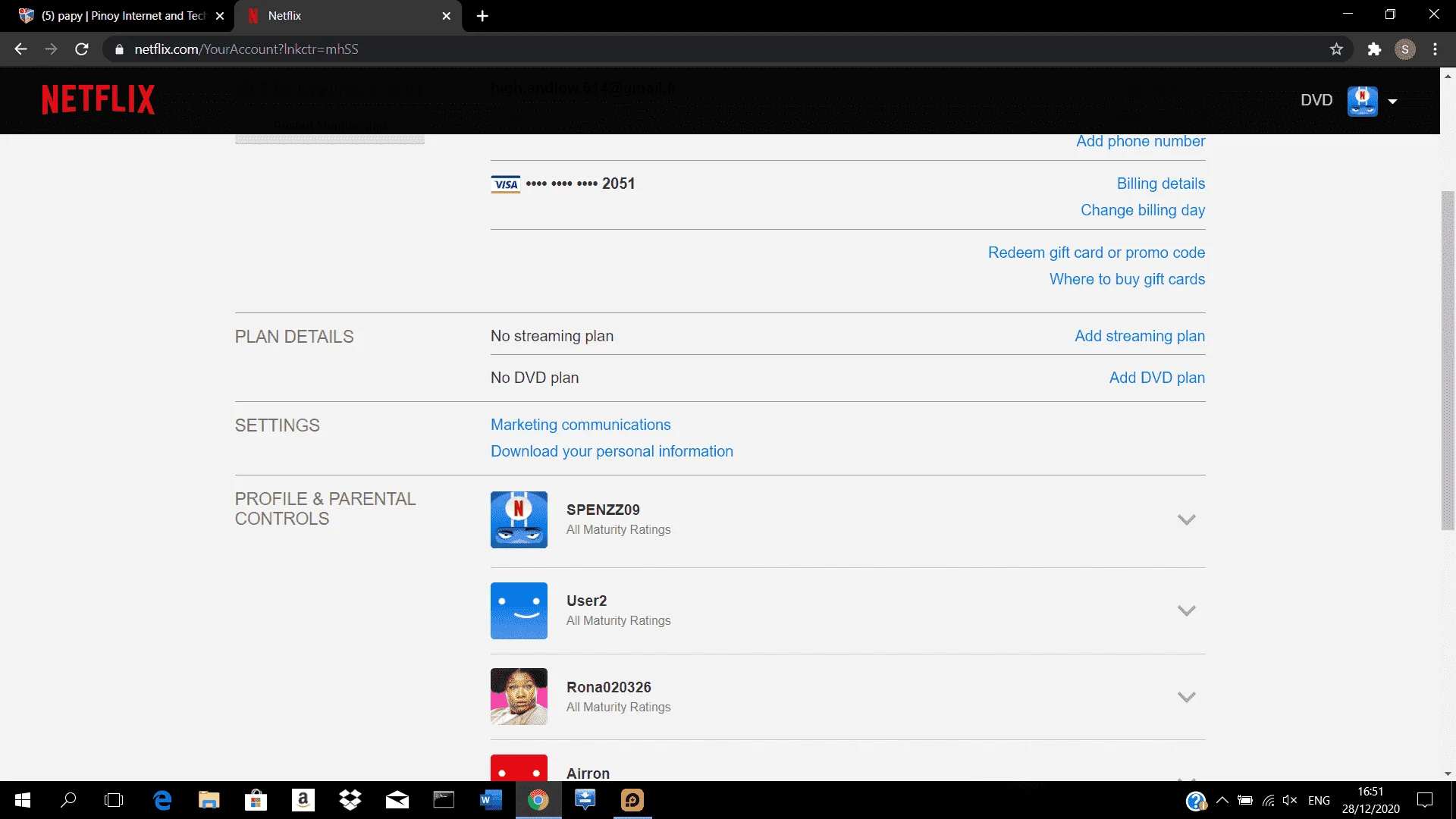This screenshot has height=819, width=1456.
Task: Click the Get Help tray icon
Action: point(1196,801)
